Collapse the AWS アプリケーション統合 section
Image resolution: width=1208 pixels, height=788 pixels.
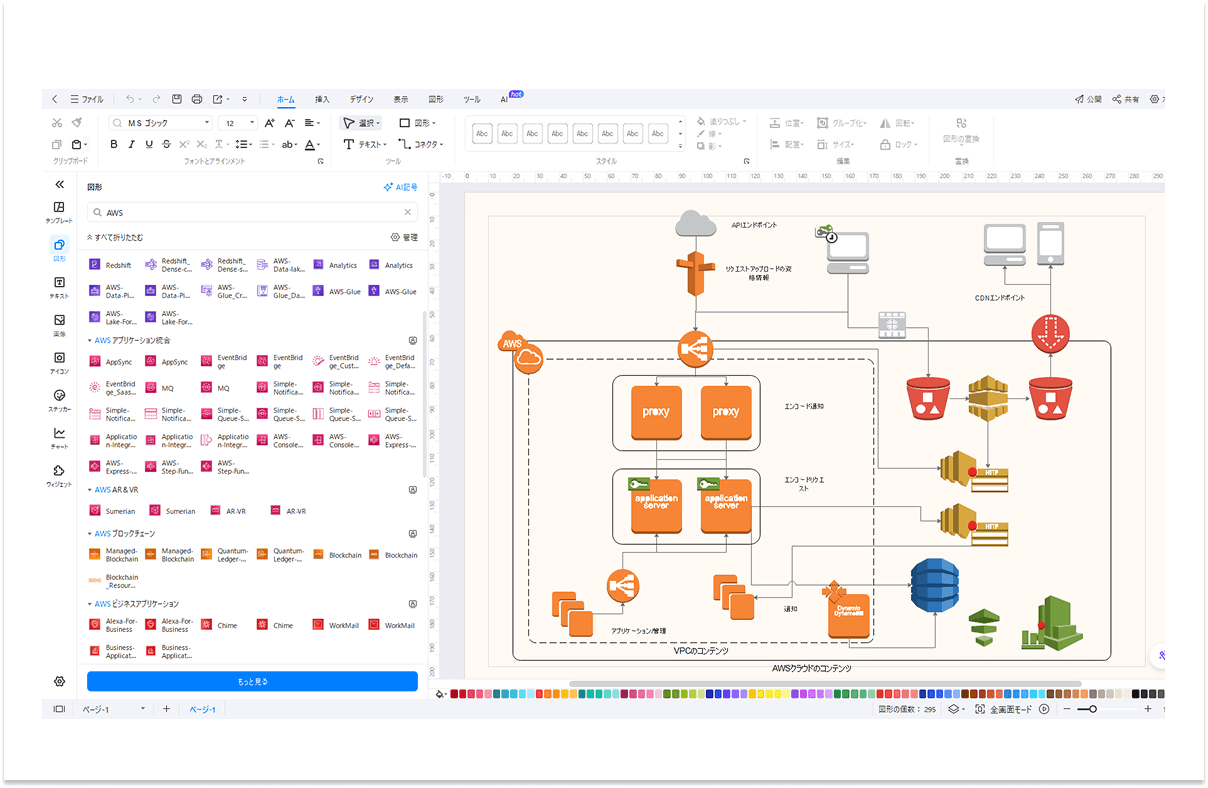coord(90,340)
